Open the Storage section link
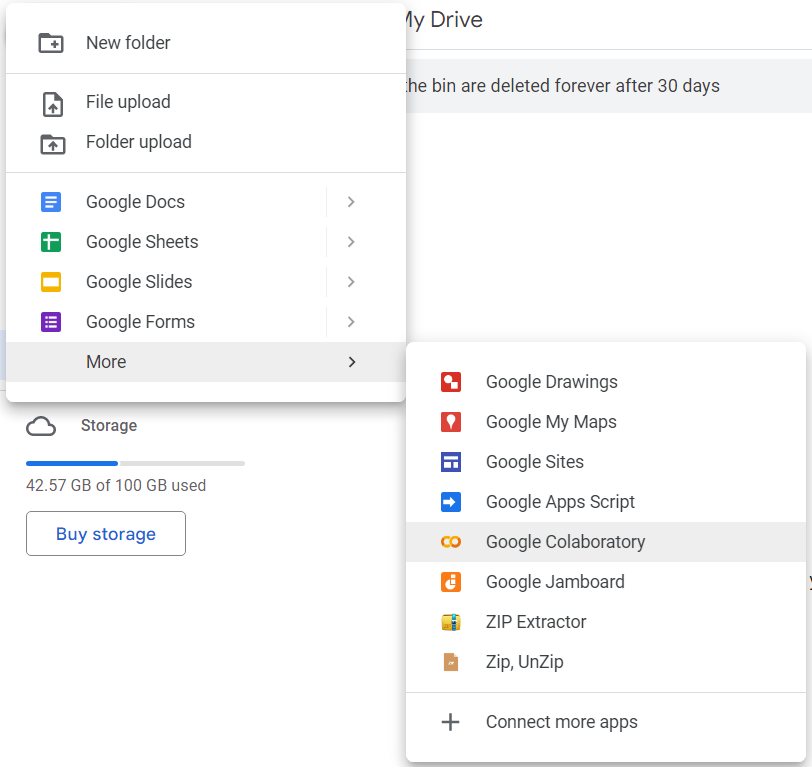The image size is (812, 767). [109, 426]
